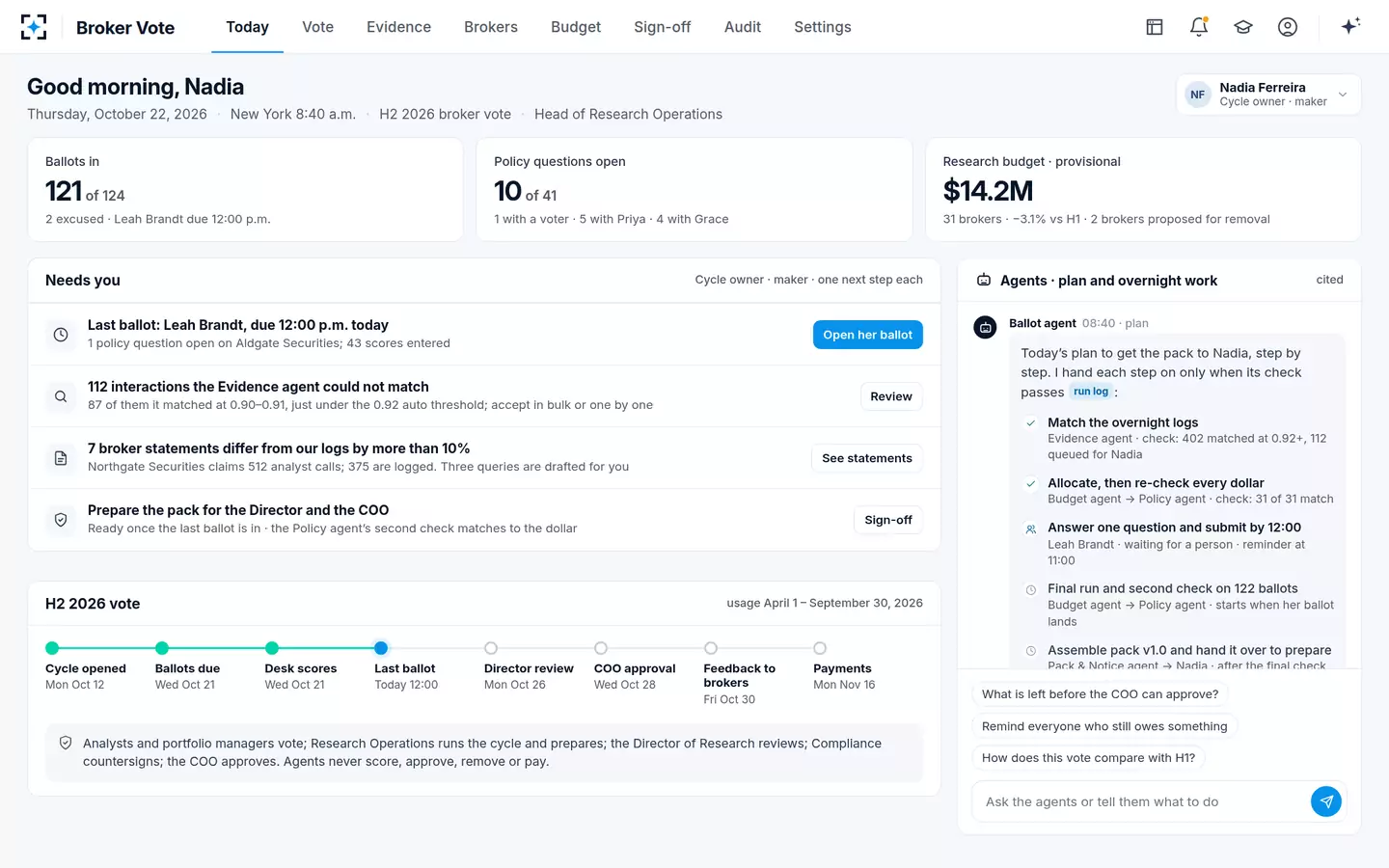Click Sign-off button in Prepare pack row
This screenshot has height=868, width=1389.
888,520
